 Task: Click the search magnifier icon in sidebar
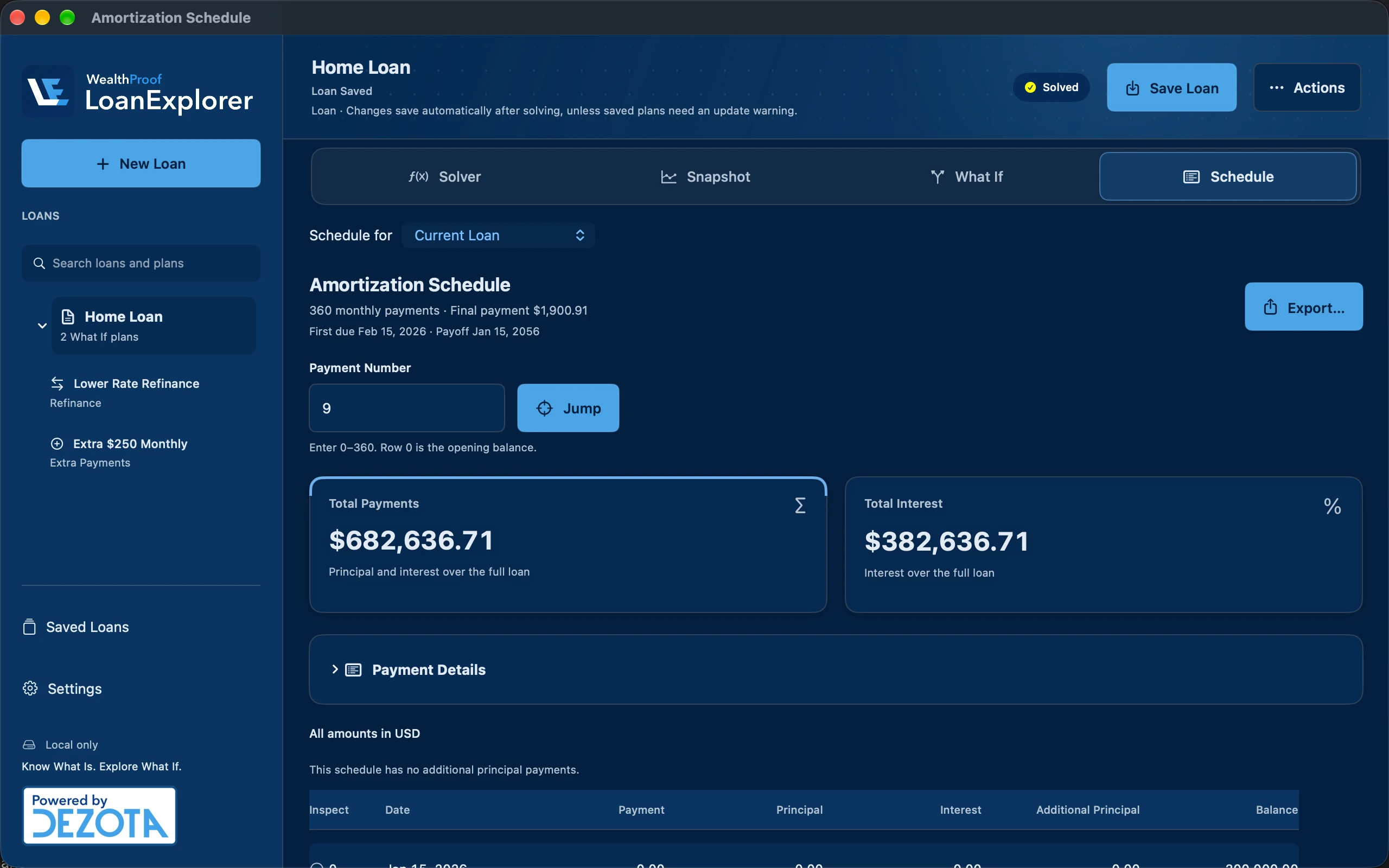[39, 263]
